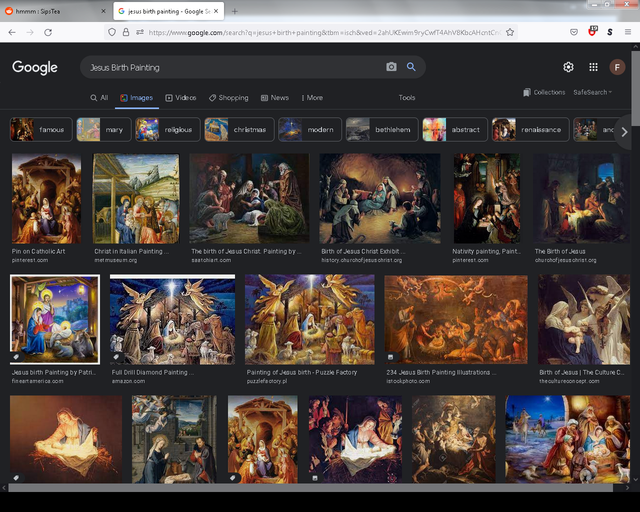Open the SafeSearch dropdown
The width and height of the screenshot is (640, 512).
[593, 92]
